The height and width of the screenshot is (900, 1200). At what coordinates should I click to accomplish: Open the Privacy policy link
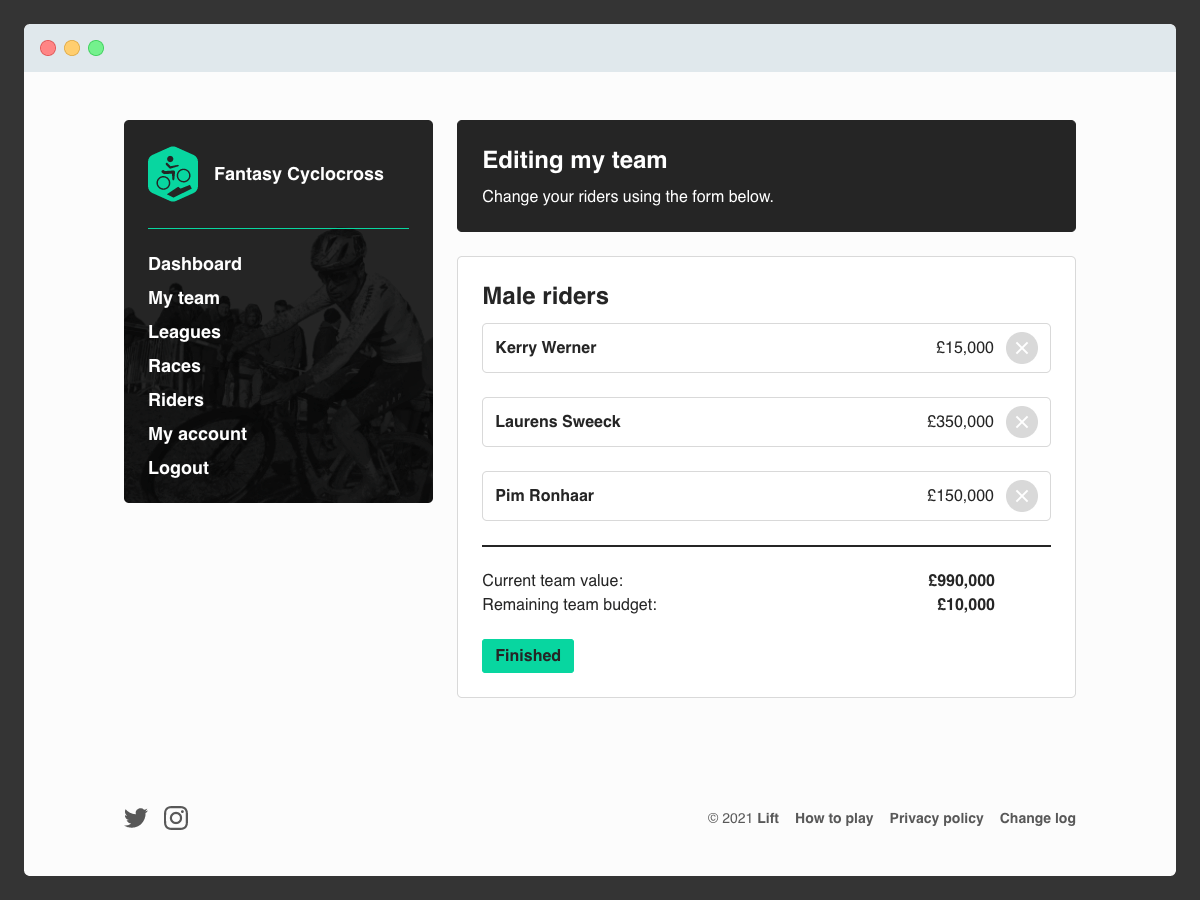pos(937,818)
